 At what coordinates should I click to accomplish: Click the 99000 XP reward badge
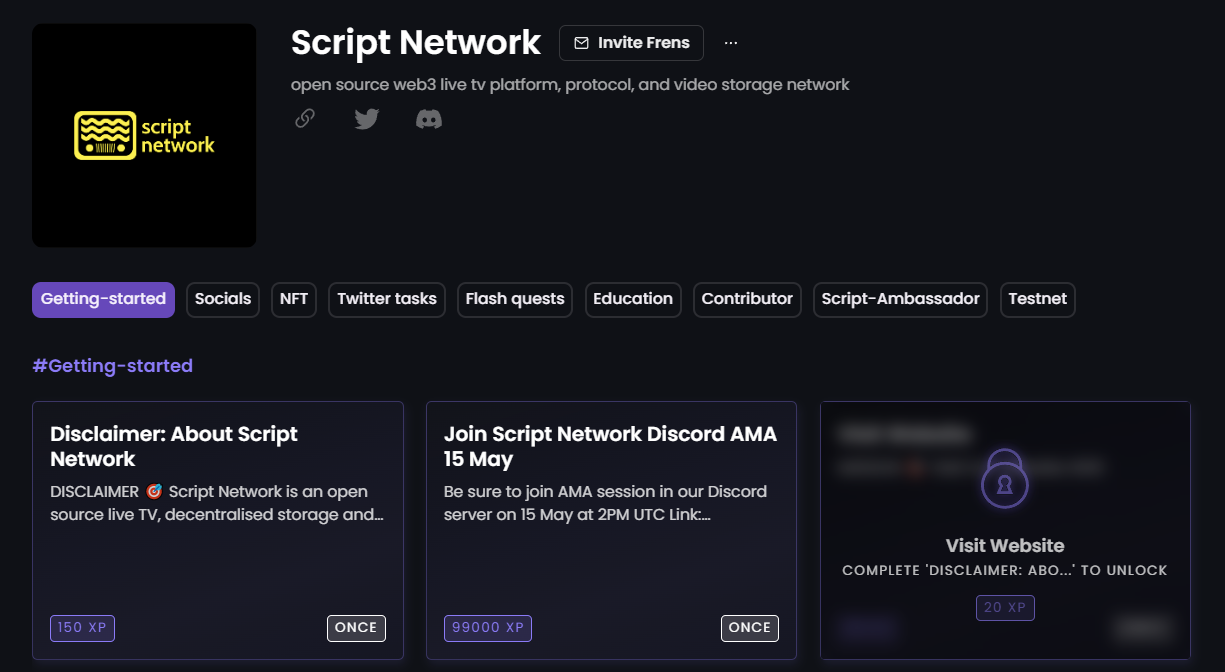(488, 628)
